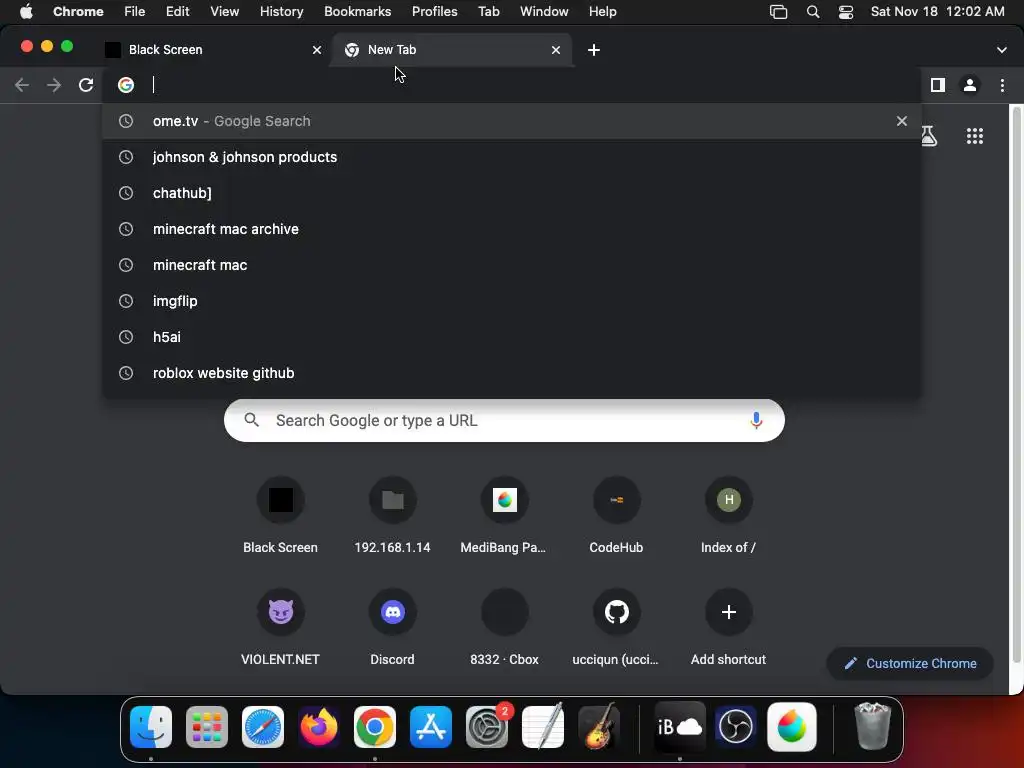The image size is (1024, 768).
Task: Click the browser Back arrow
Action: (22, 85)
